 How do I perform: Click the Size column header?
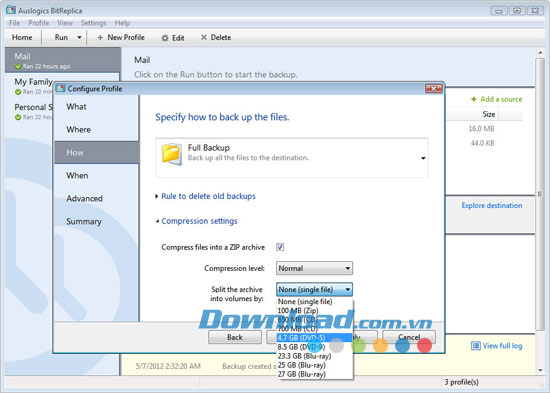(x=489, y=114)
